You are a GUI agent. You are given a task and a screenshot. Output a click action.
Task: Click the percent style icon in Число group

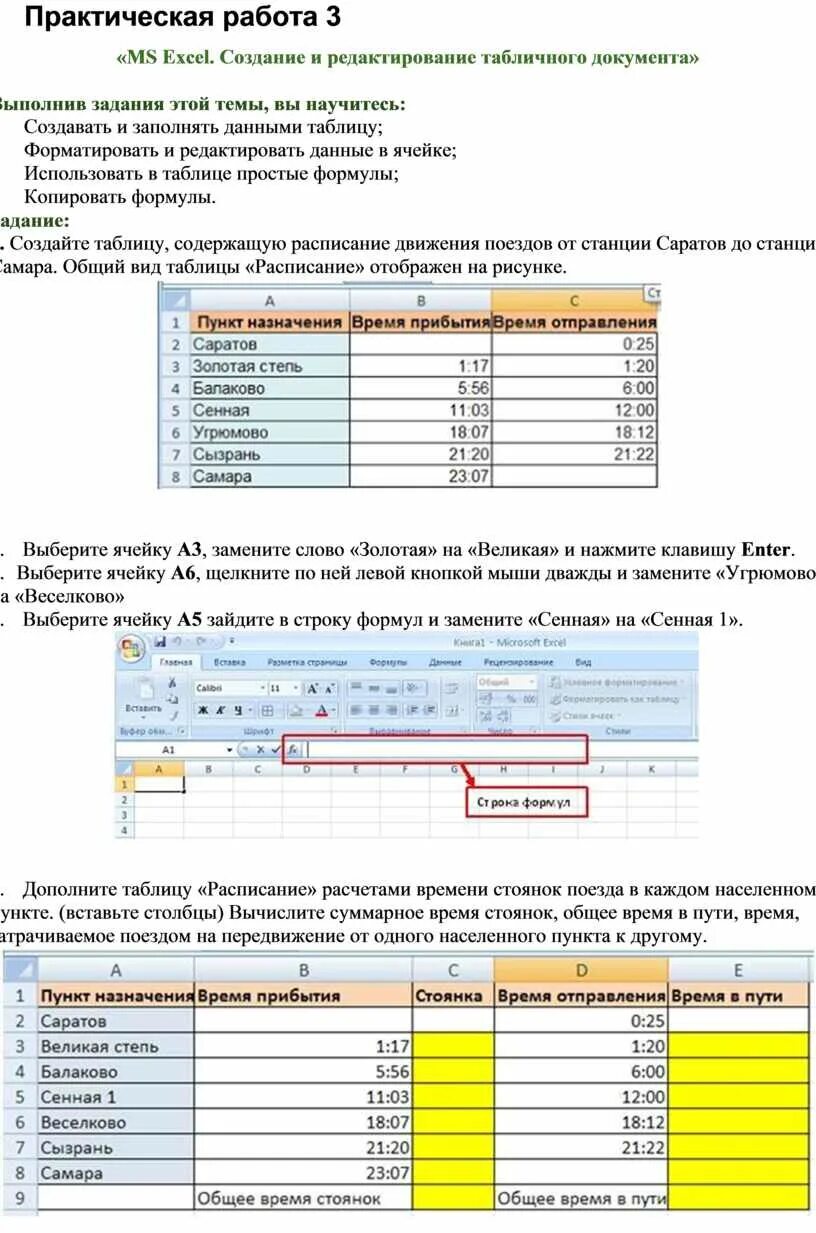[510, 698]
